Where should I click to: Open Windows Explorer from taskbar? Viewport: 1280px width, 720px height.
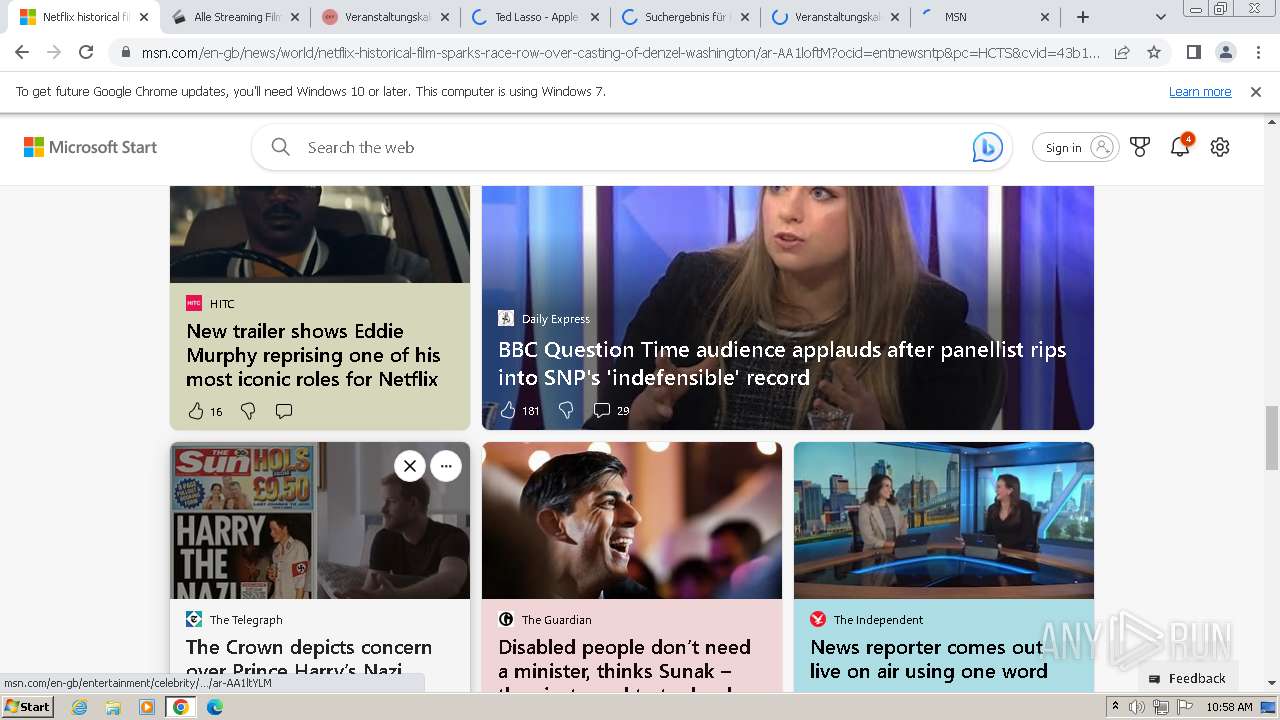pyautogui.click(x=113, y=707)
